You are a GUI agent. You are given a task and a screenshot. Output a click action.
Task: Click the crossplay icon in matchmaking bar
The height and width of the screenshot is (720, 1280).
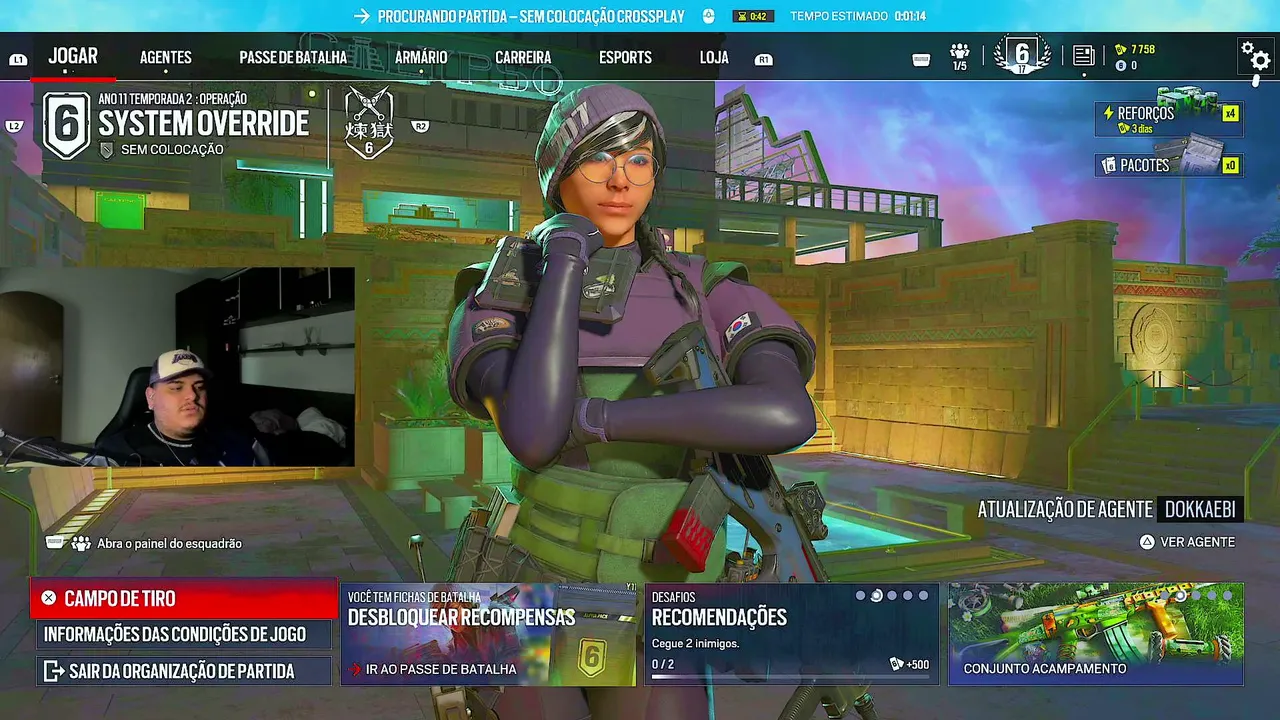pos(708,16)
